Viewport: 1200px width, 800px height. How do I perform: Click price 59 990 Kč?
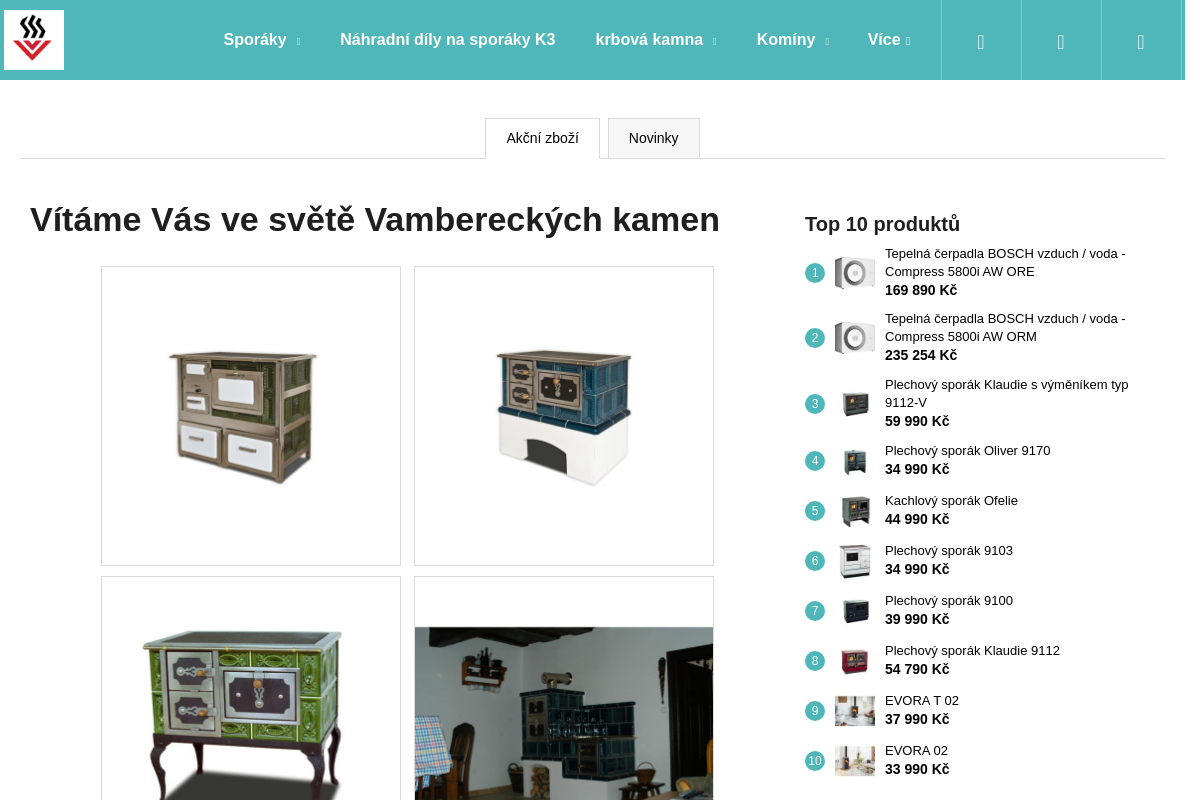click(917, 421)
